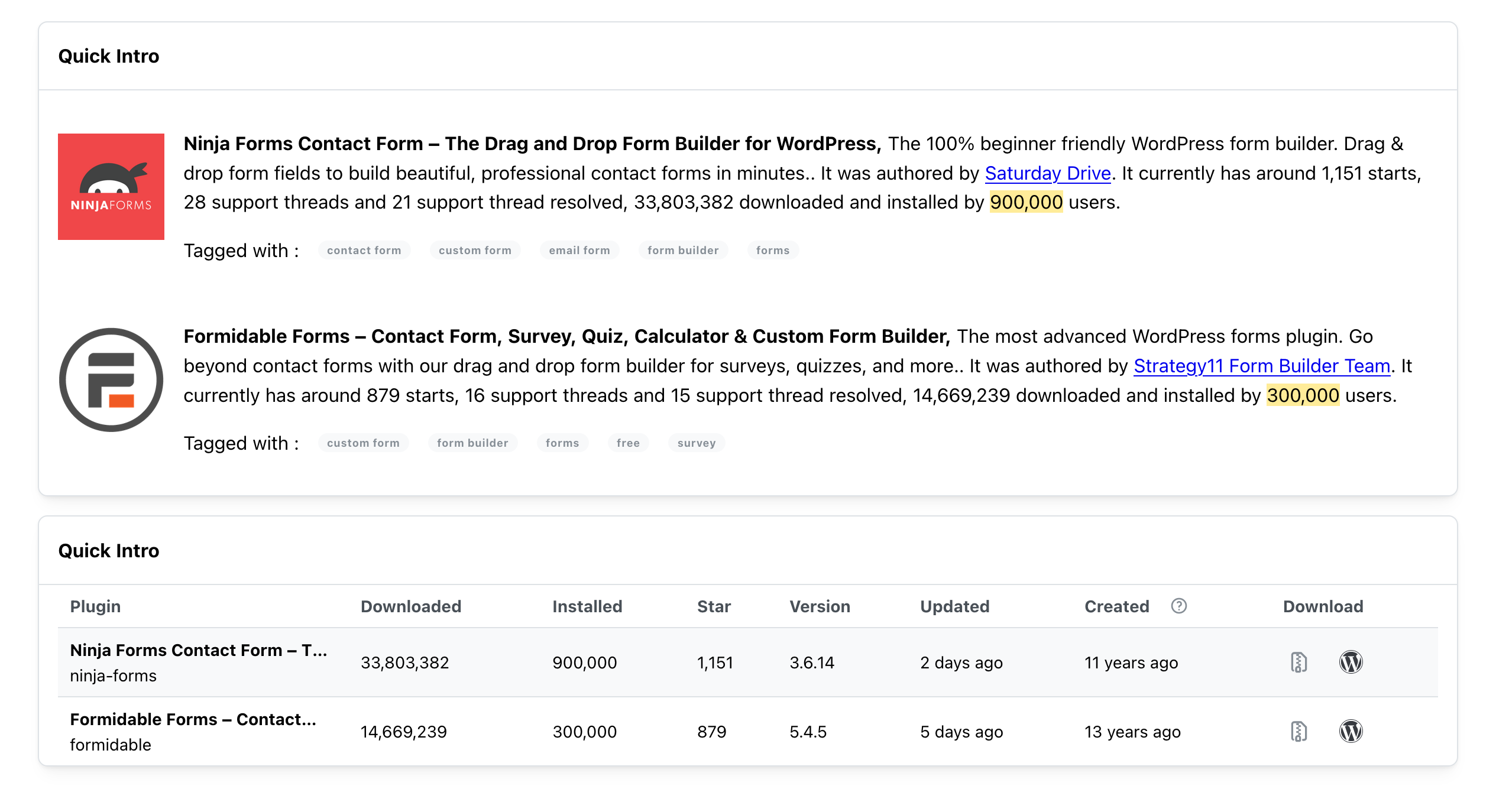The image size is (1496, 812).
Task: Select Formidable's 'forms' tag
Action: 562,443
